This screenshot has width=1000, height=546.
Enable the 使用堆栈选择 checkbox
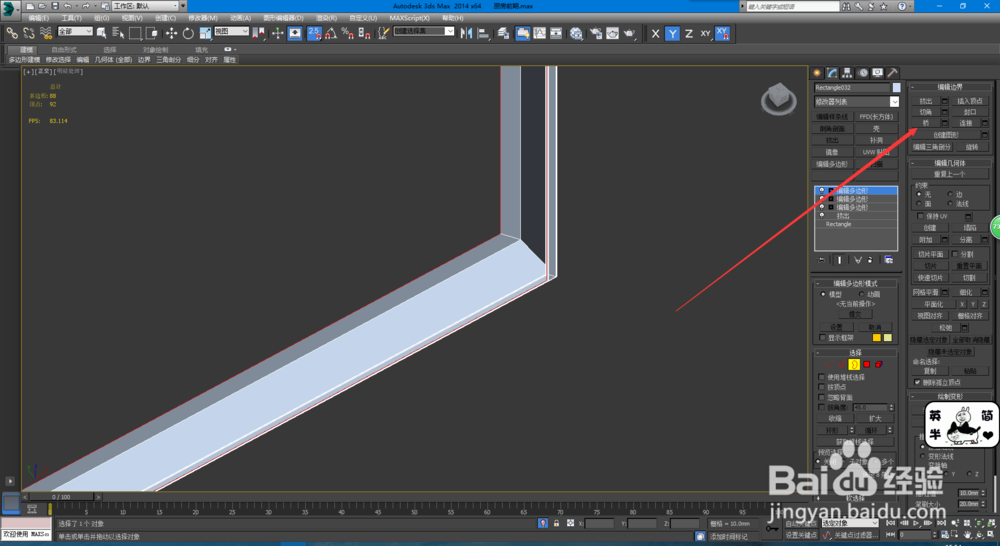[822, 377]
